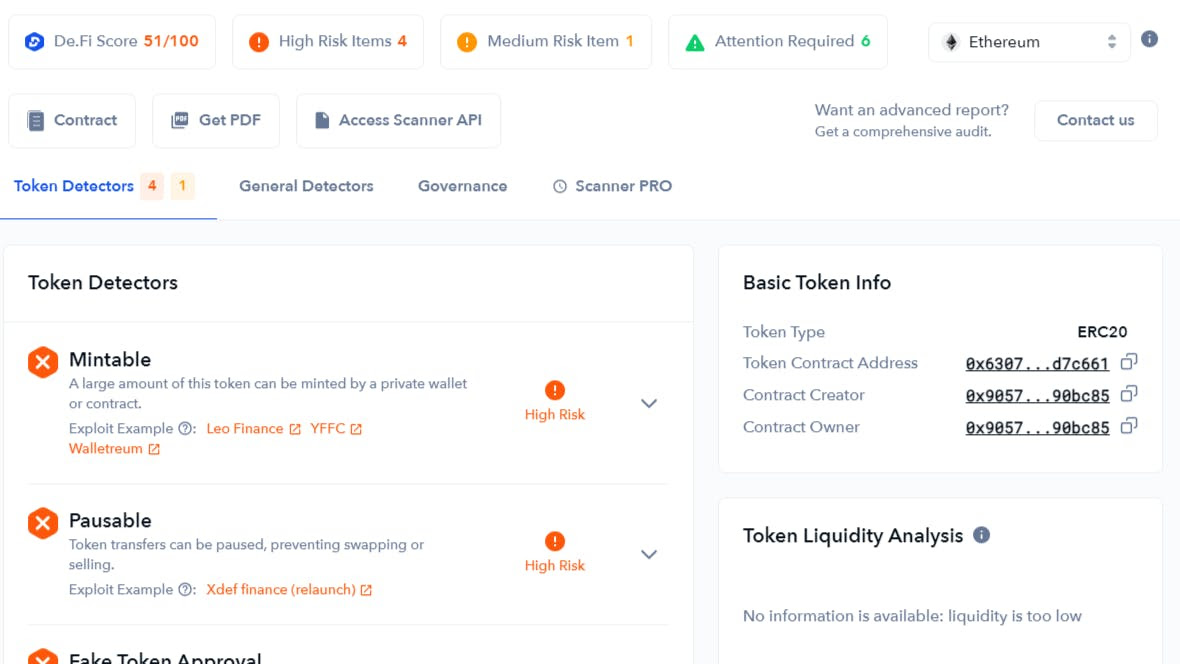Viewport: 1180px width, 664px height.
Task: Click the Access Scanner API button
Action: click(398, 120)
